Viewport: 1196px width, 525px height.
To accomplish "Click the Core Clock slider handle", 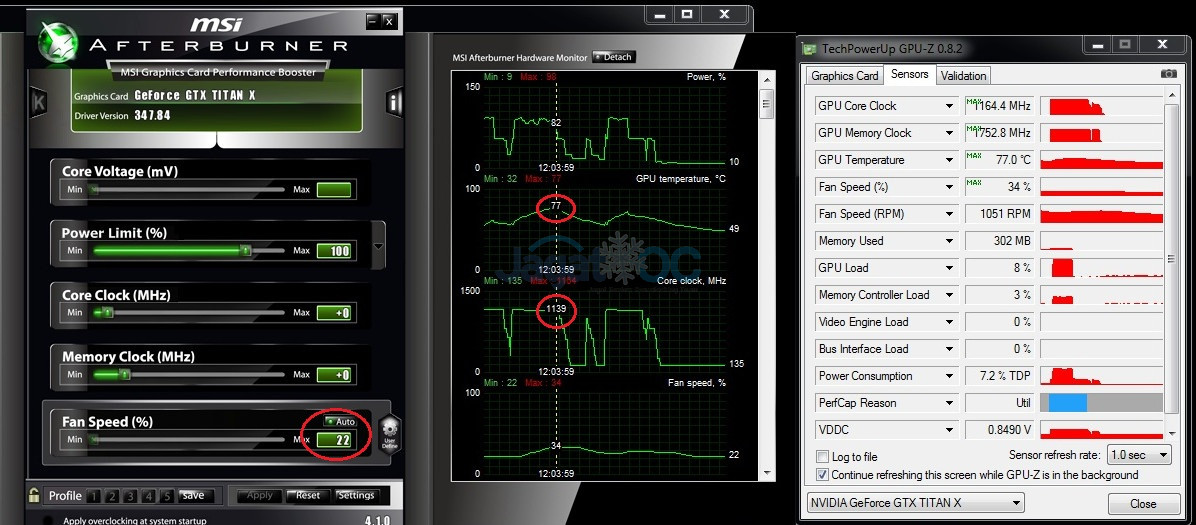I will coord(108,313).
